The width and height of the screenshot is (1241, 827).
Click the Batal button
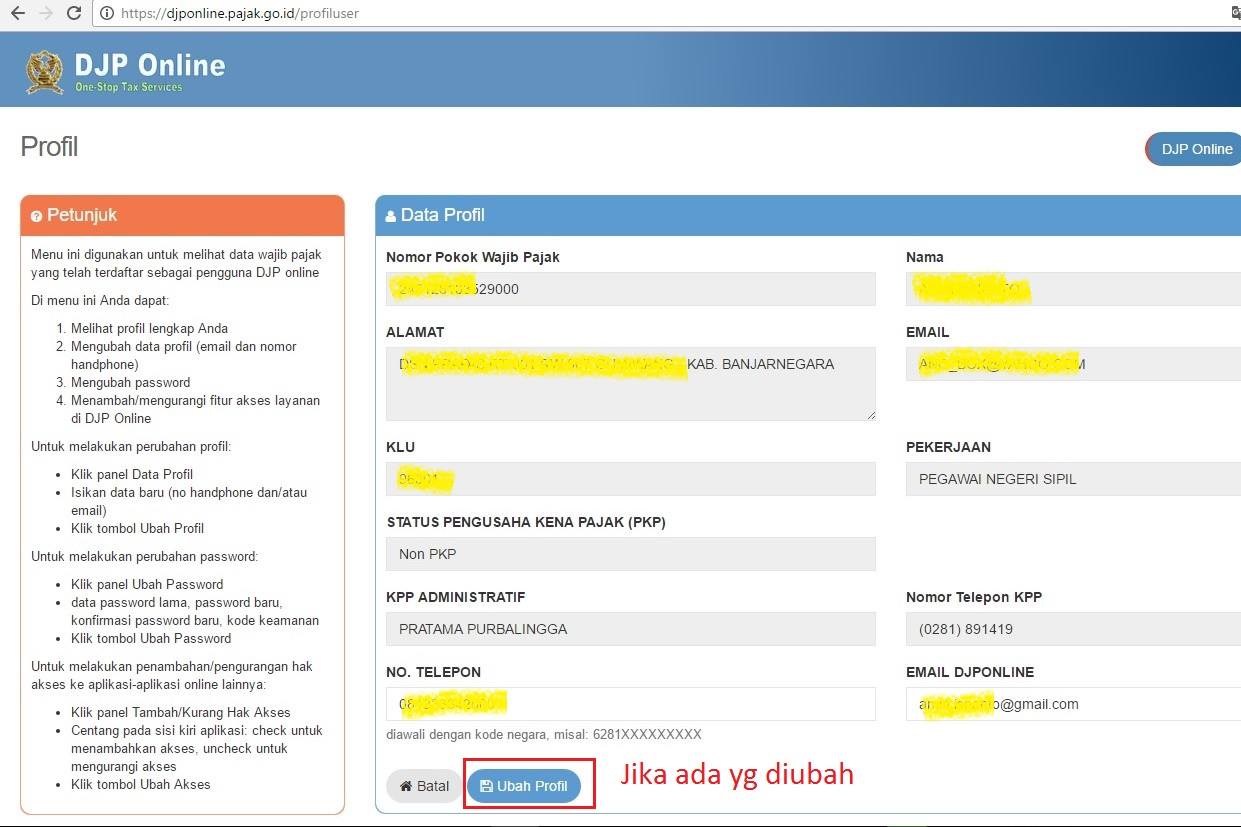[x=423, y=786]
